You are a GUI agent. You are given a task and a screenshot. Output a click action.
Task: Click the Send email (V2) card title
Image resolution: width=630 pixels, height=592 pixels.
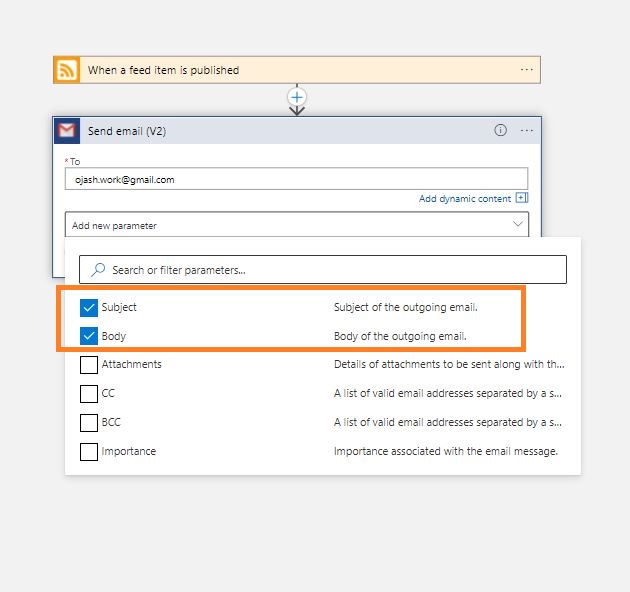126,131
